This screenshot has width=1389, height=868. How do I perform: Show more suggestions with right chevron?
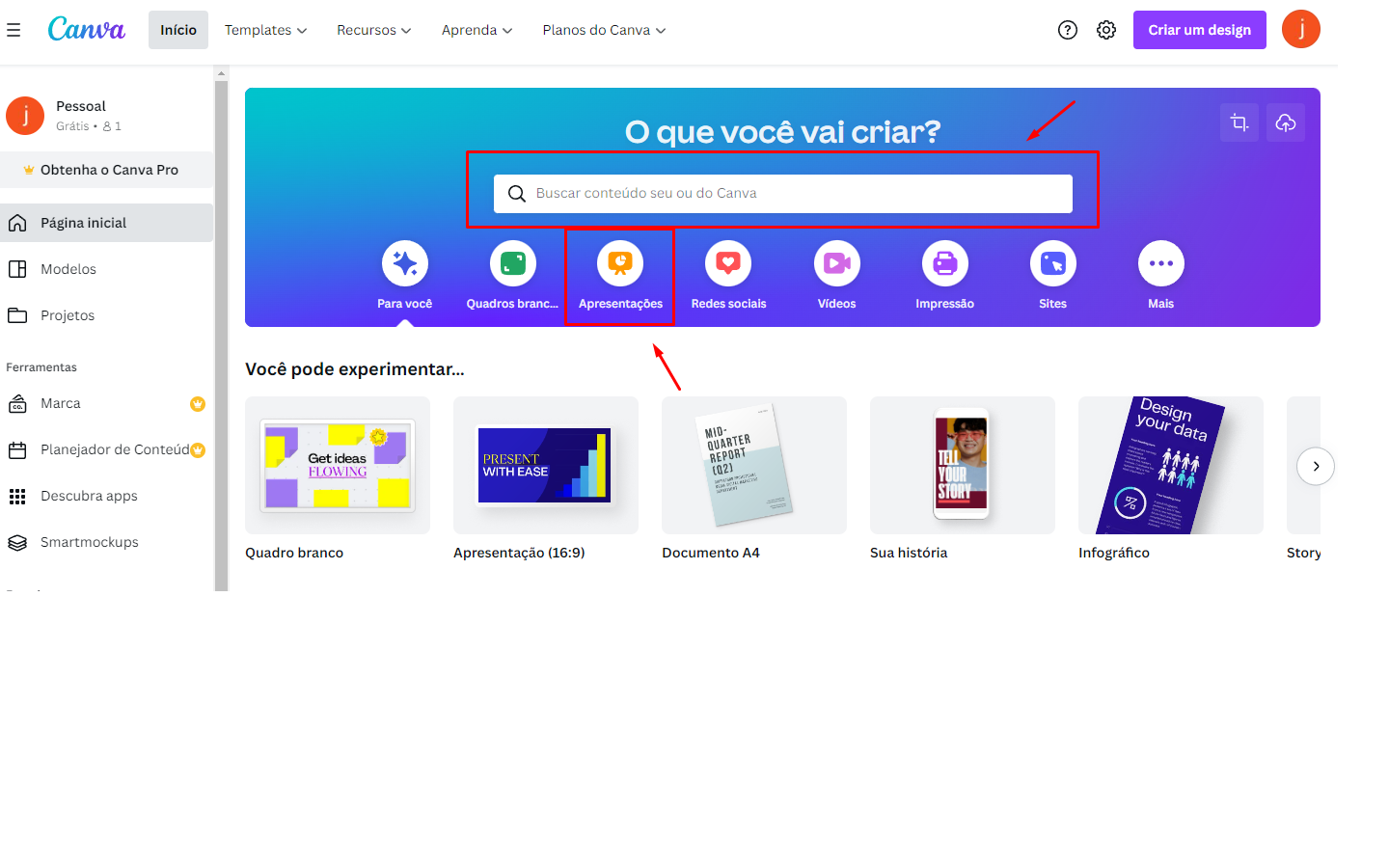pyautogui.click(x=1316, y=466)
